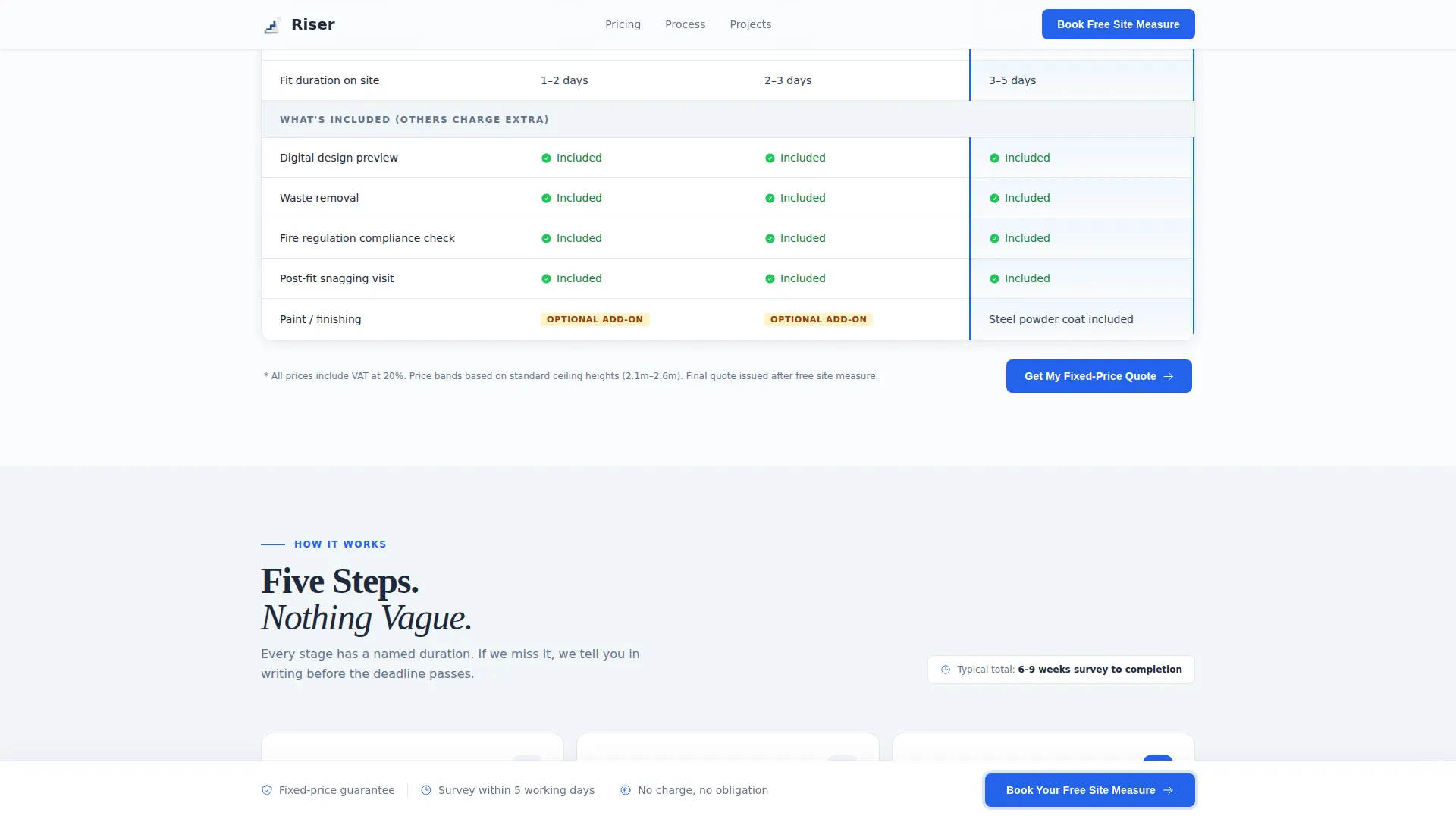Click the VAT at 20% pricing footnote
This screenshot has height=819, width=1456.
click(x=570, y=376)
